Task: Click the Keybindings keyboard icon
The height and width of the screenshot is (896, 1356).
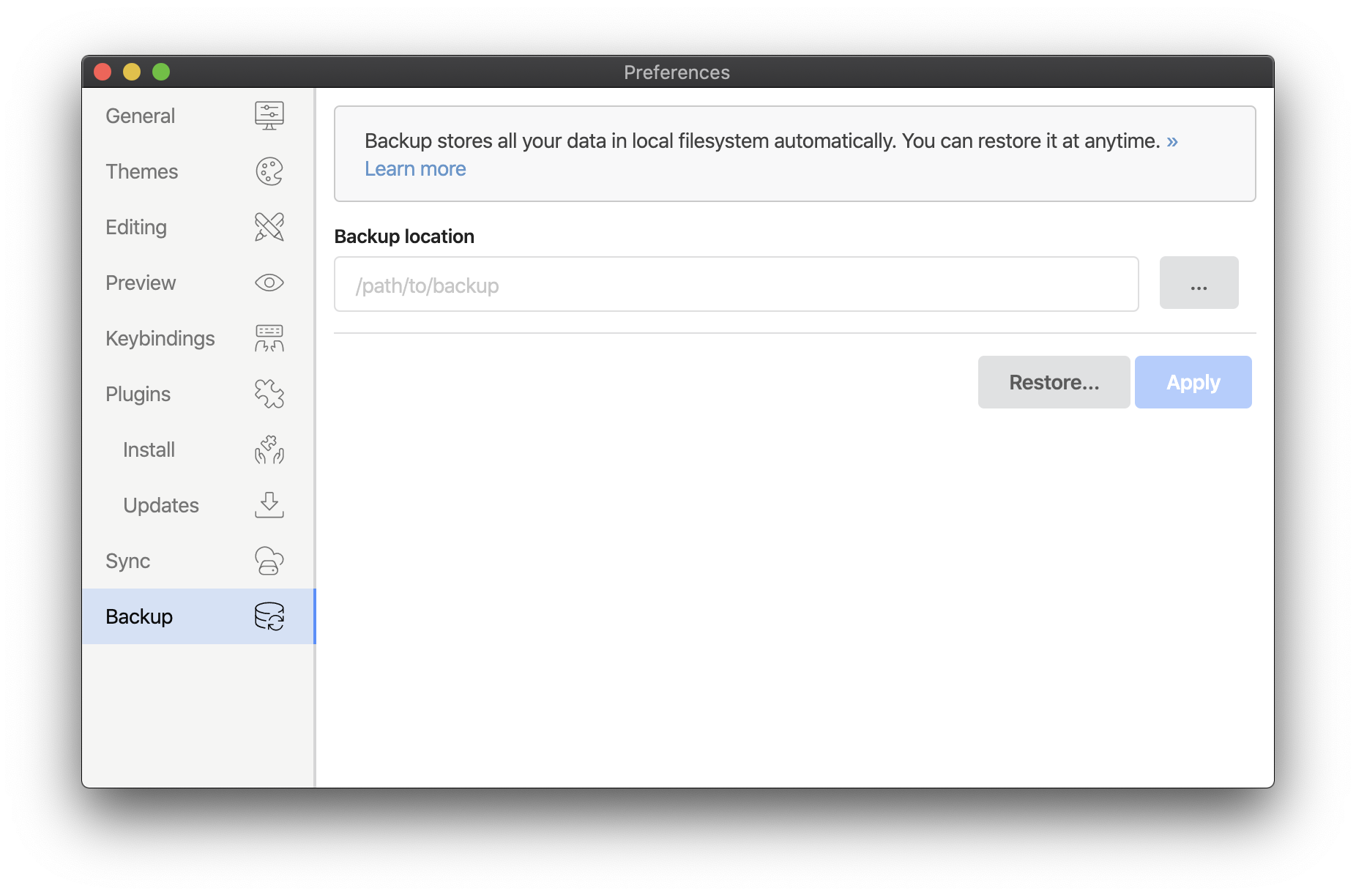Action: pos(269,338)
